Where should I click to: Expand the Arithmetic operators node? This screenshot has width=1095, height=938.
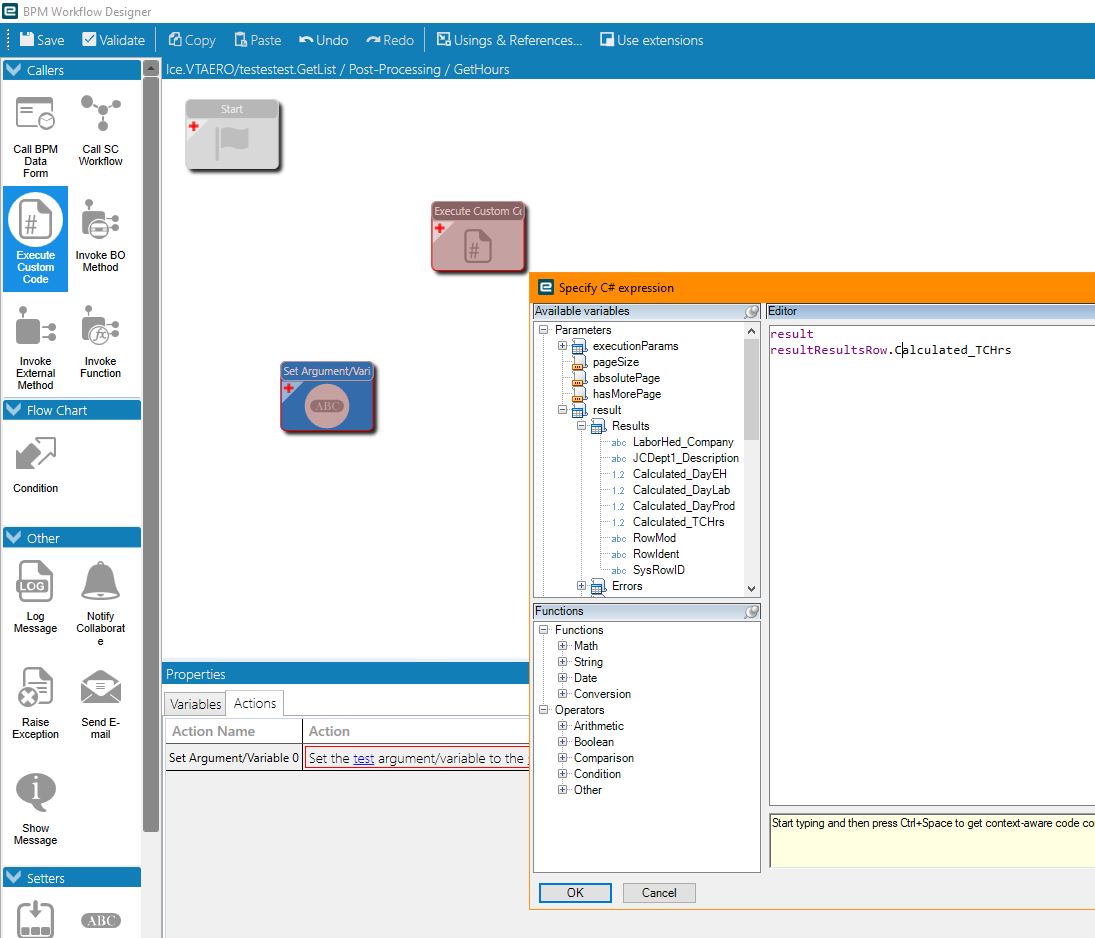[562, 726]
